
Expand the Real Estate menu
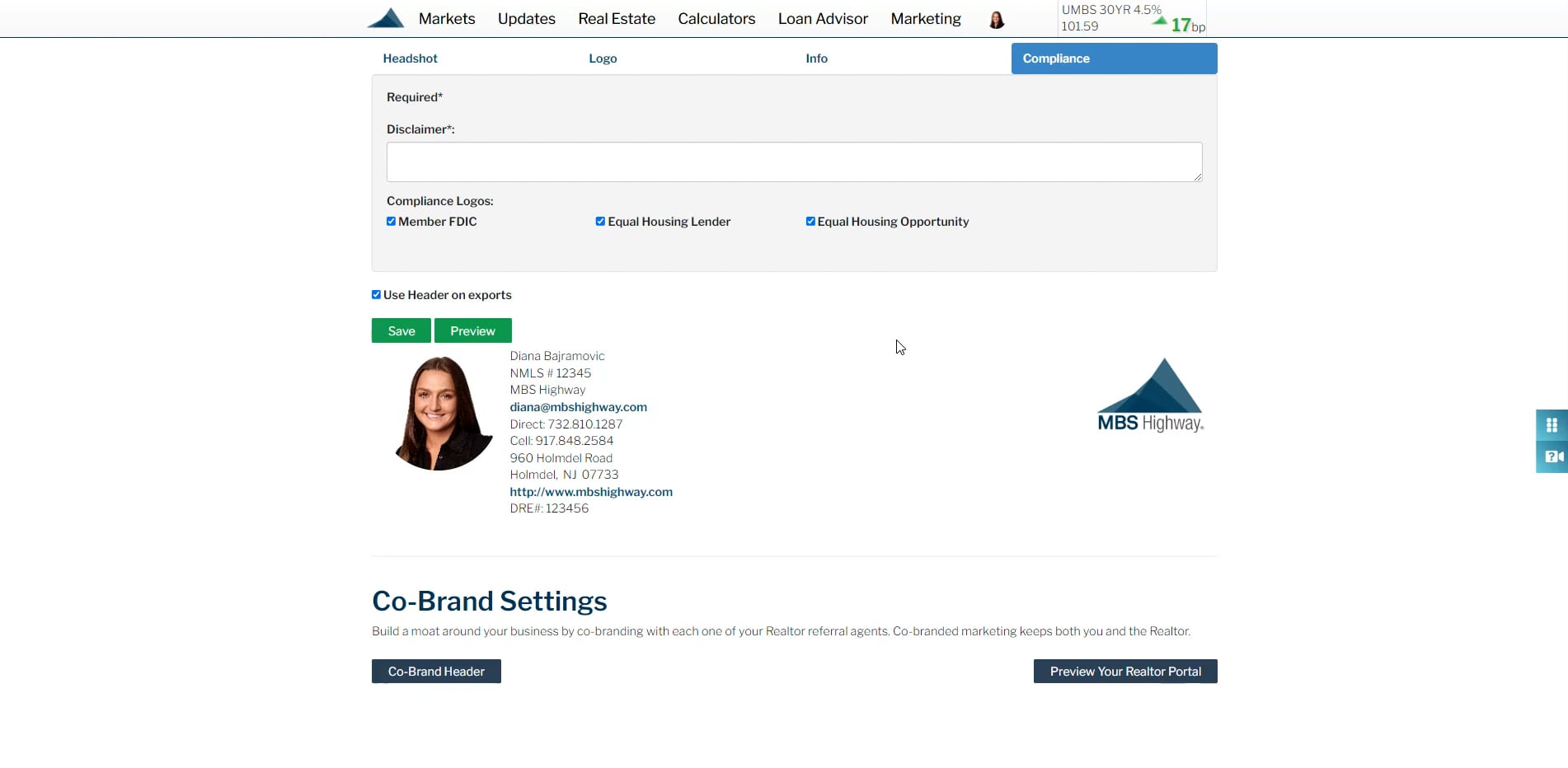[x=616, y=18]
